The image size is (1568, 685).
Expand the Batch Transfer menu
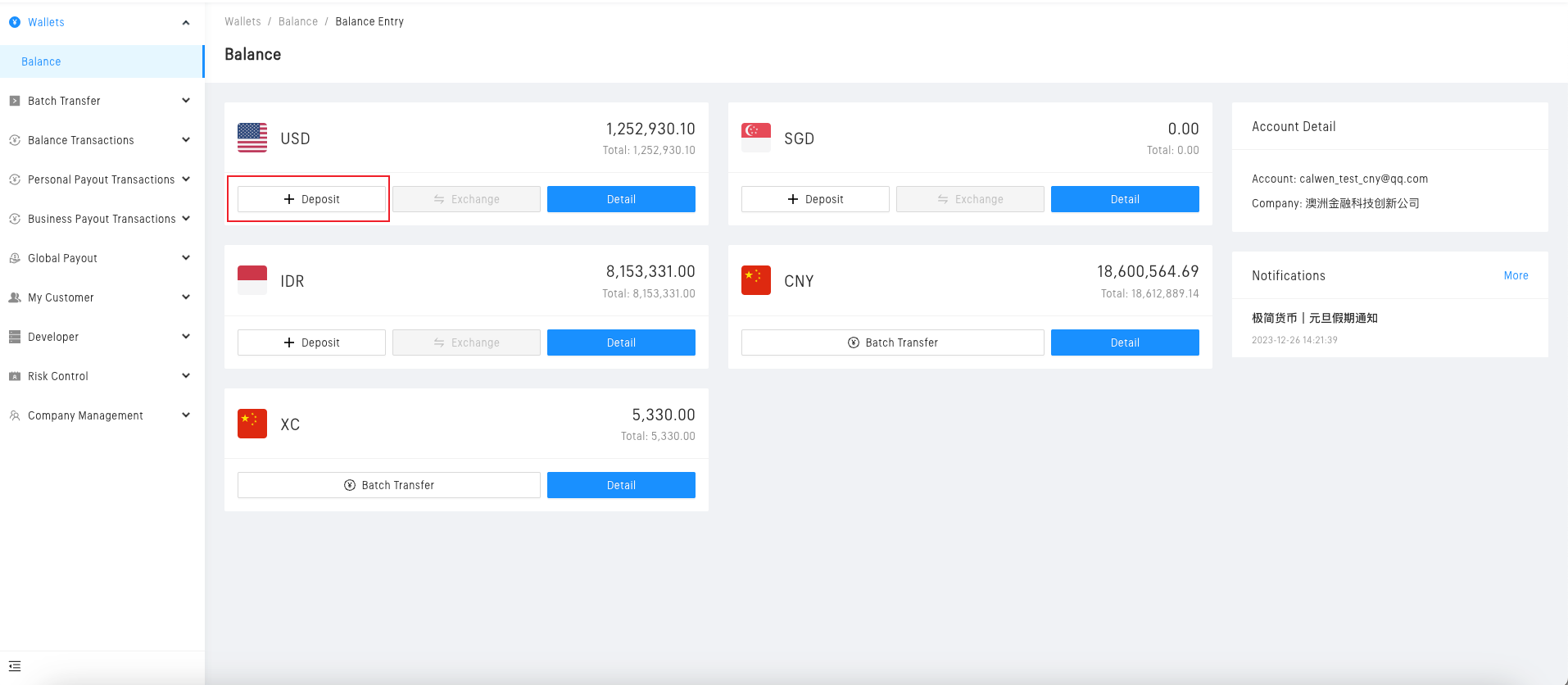tap(186, 101)
